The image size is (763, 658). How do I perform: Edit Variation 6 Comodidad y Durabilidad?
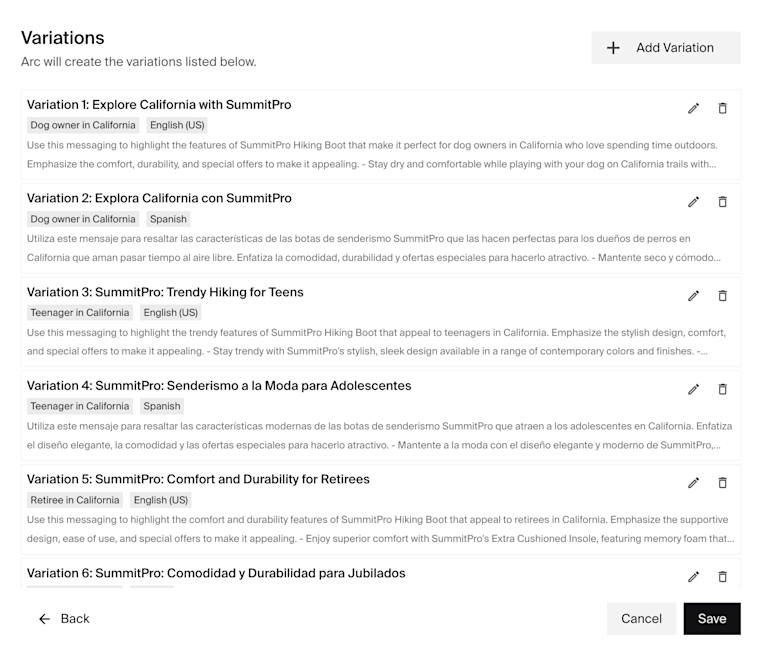point(693,576)
